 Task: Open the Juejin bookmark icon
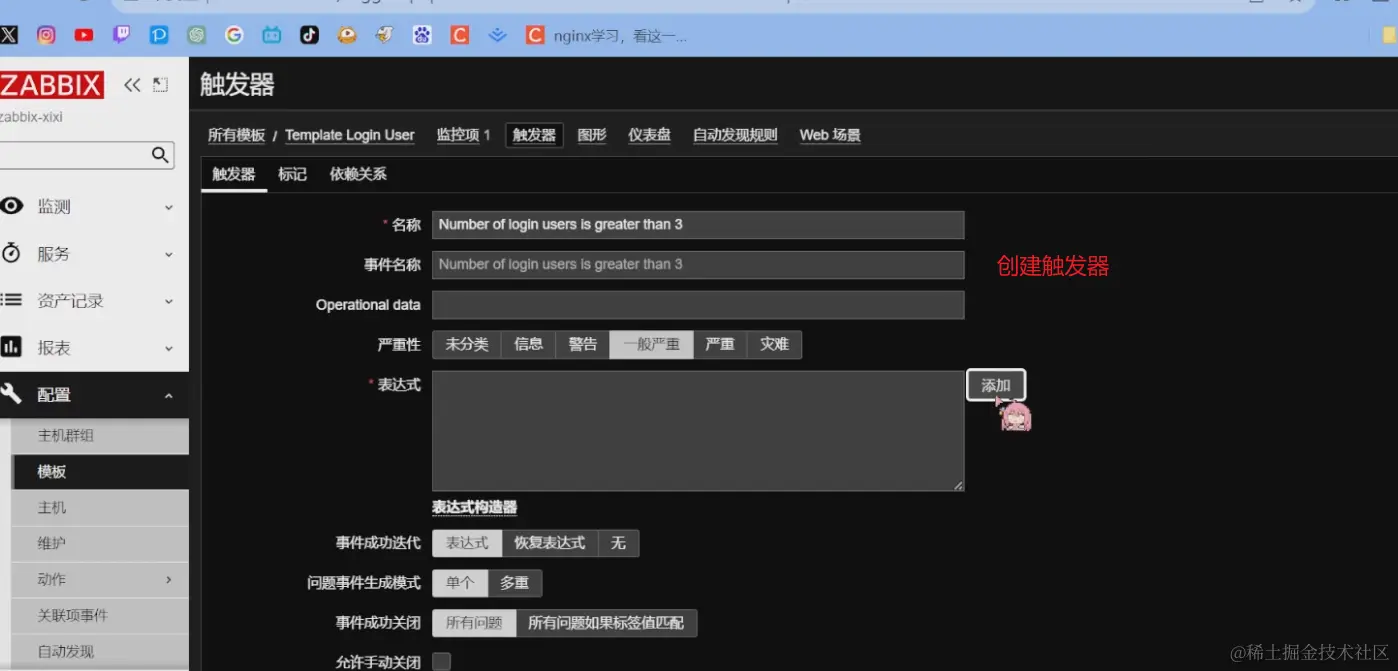497,35
